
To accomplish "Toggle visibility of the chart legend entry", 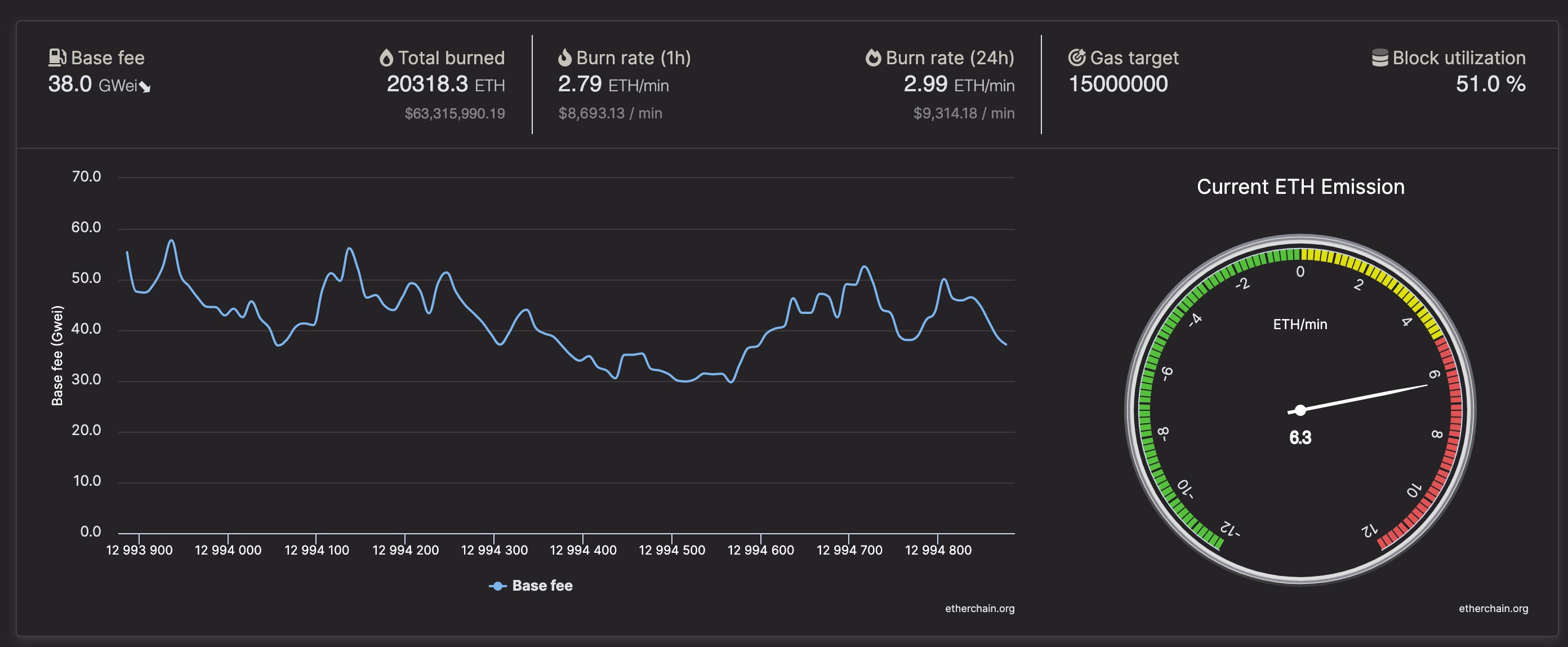I will 530,586.
